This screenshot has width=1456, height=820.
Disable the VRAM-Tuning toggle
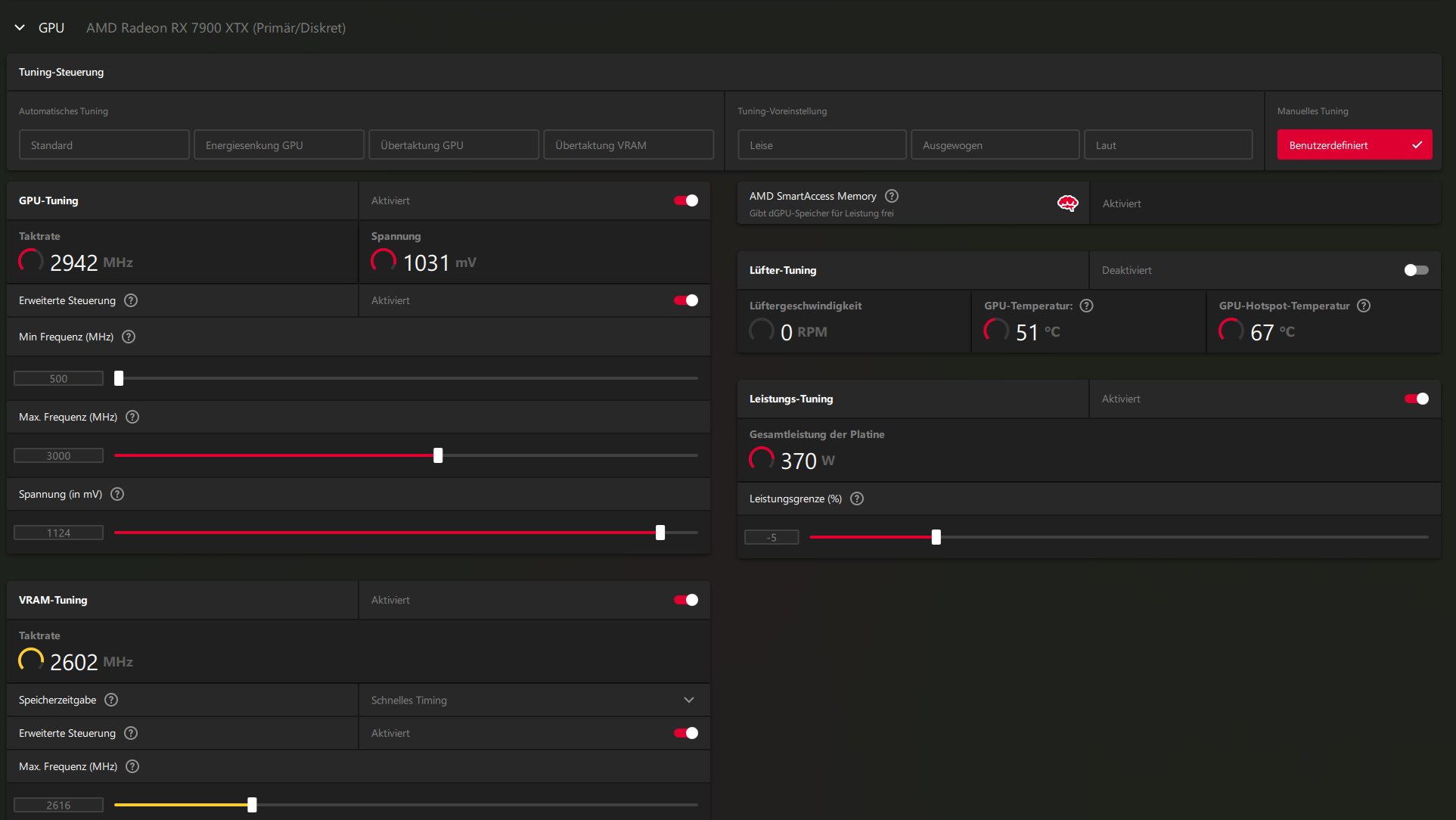[x=686, y=600]
